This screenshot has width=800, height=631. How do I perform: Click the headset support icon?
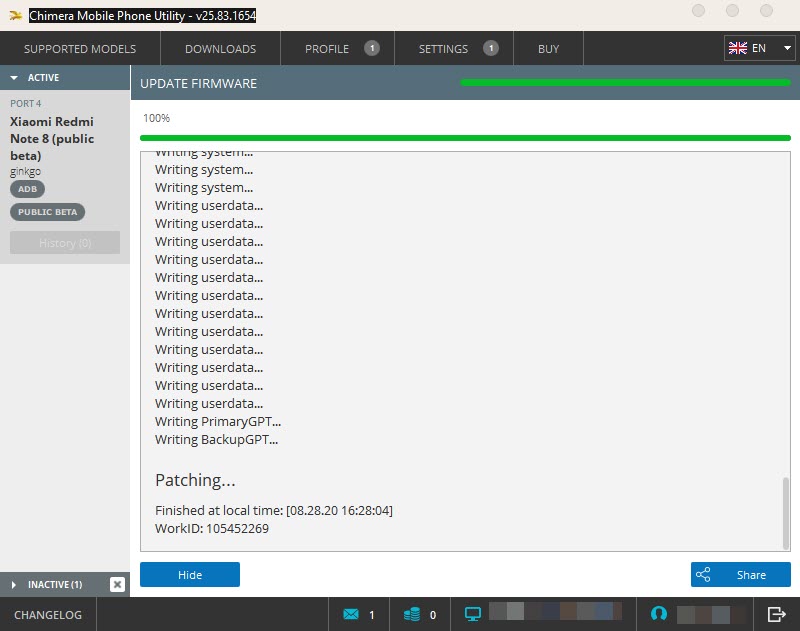[x=659, y=614]
